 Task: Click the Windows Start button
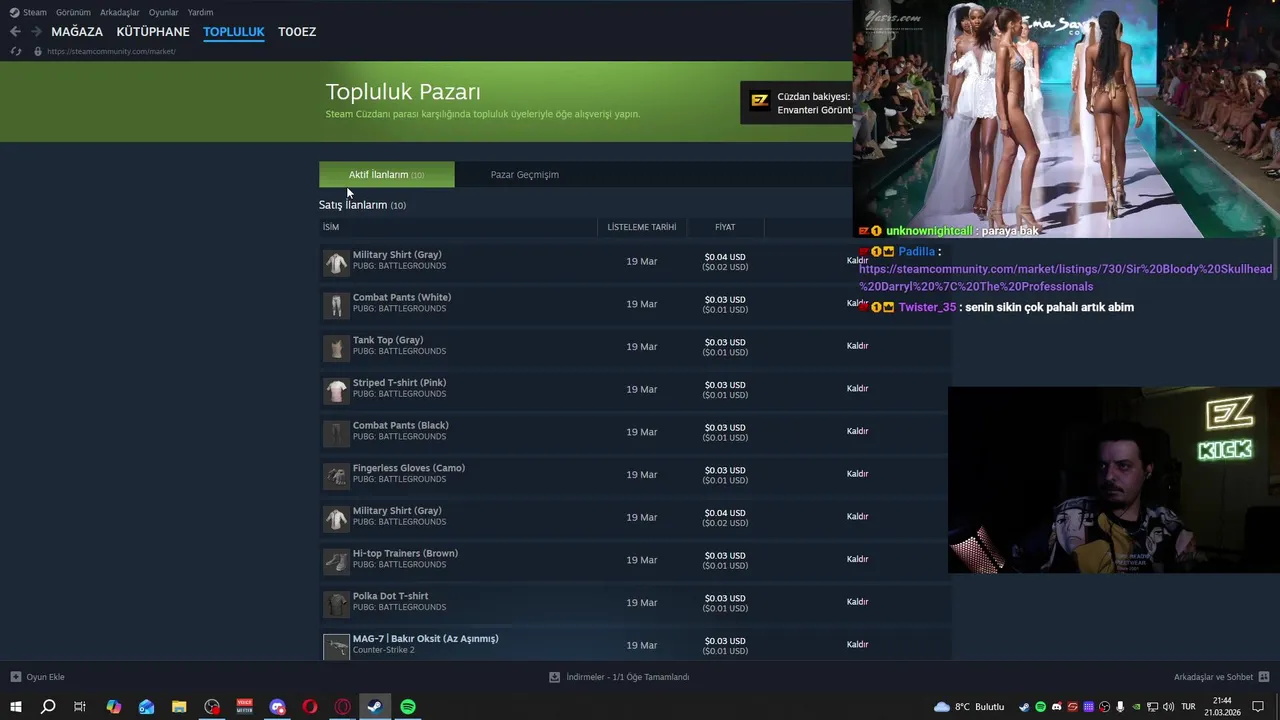15,707
